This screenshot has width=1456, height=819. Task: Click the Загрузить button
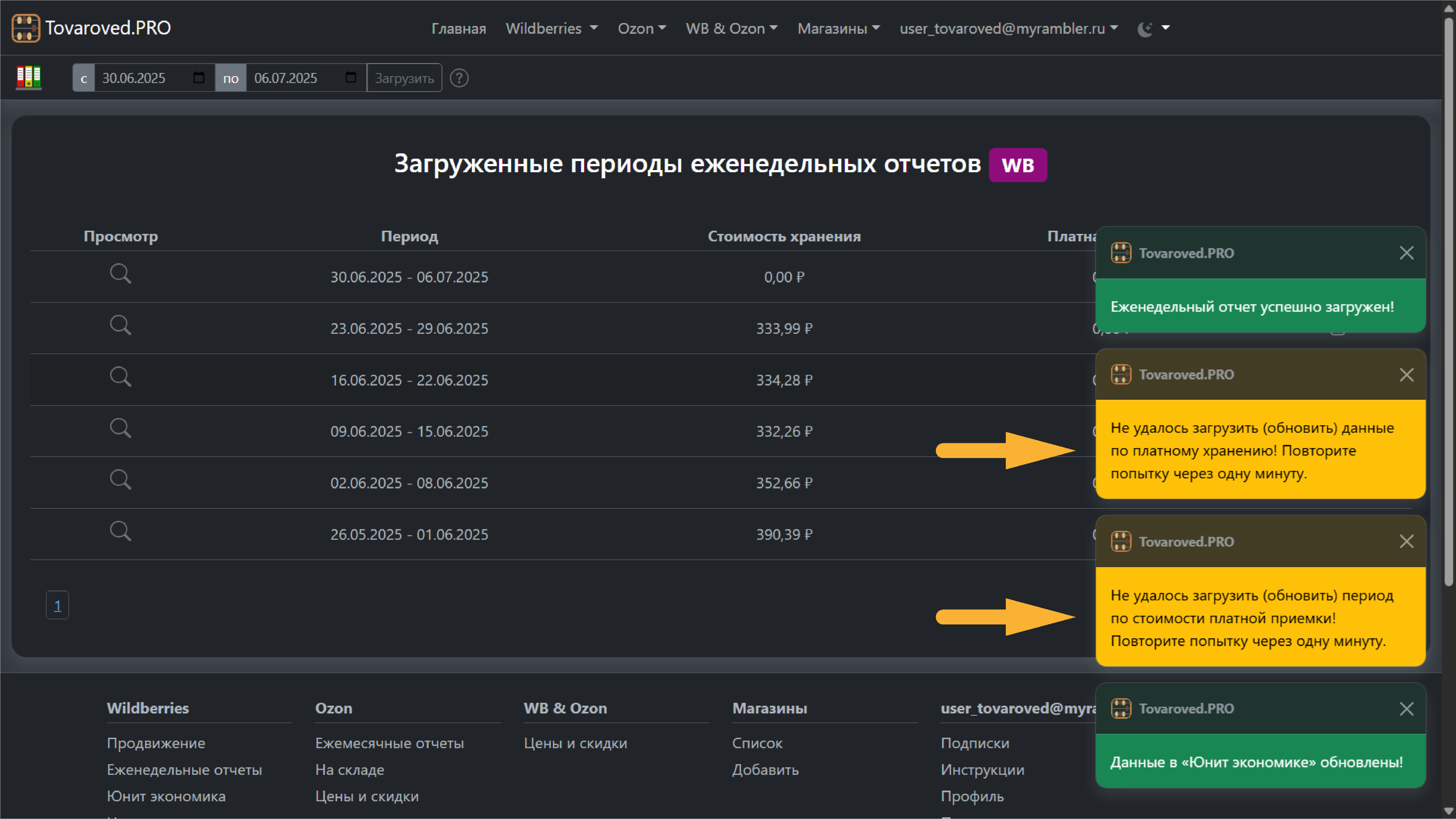tap(403, 77)
